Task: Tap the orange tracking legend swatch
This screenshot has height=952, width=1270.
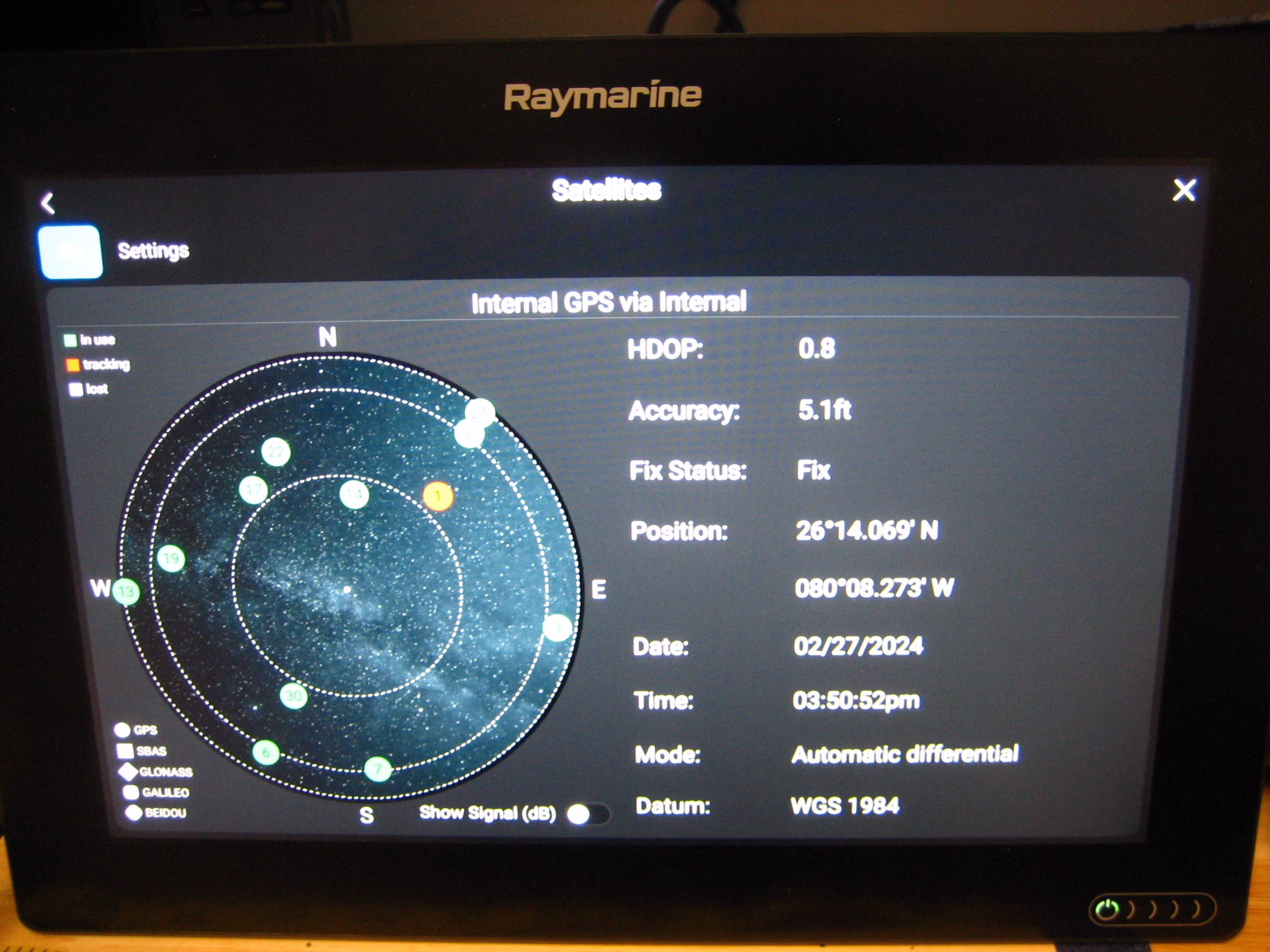Action: click(73, 364)
